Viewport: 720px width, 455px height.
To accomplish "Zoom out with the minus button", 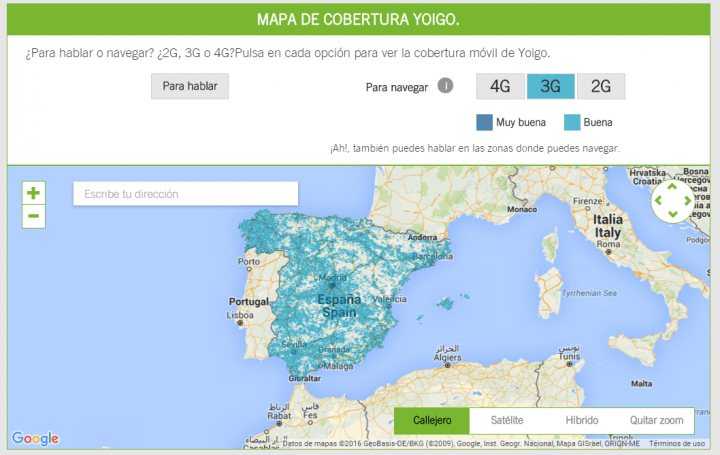I will point(34,216).
